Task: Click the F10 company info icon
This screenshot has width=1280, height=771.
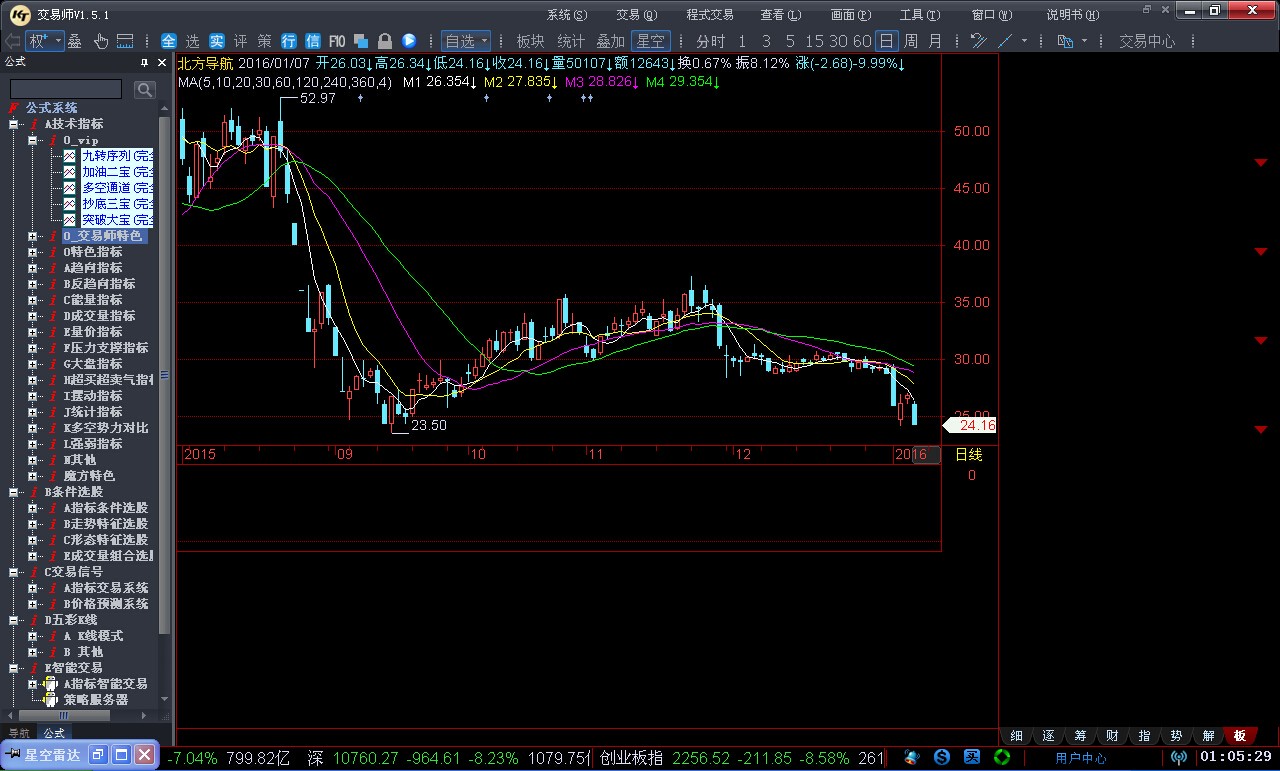Action: point(337,41)
